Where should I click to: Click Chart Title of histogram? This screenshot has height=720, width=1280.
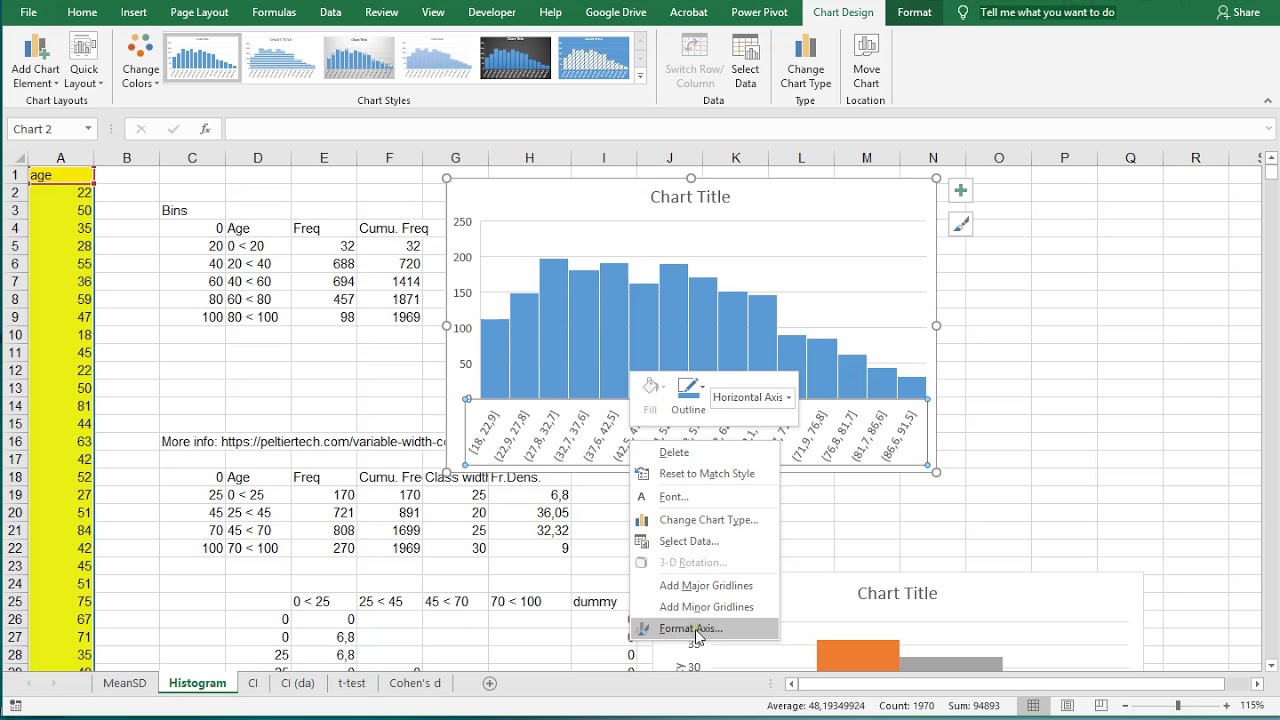(690, 197)
